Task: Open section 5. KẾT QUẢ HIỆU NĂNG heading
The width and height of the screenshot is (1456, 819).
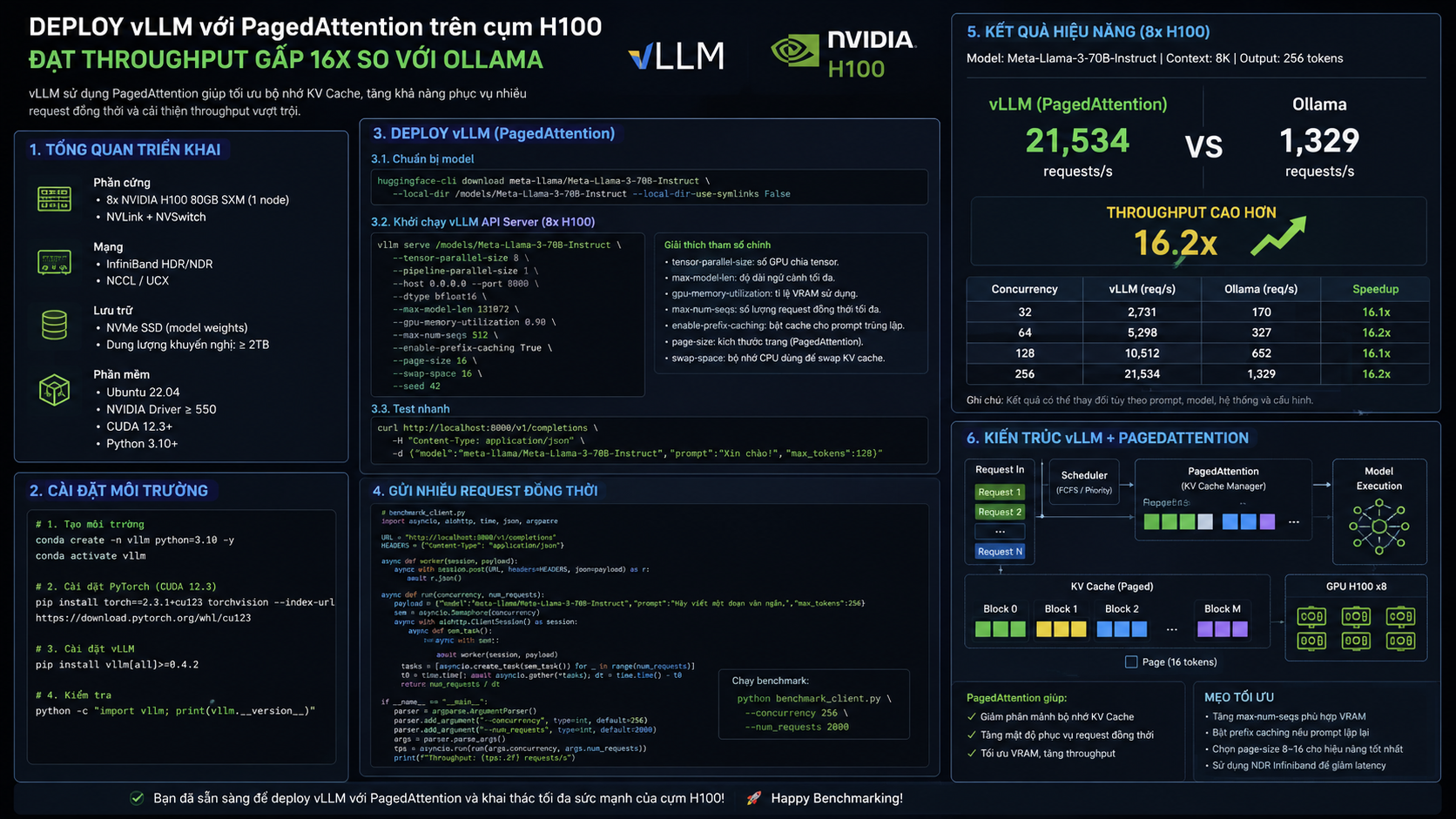Action: click(1088, 31)
